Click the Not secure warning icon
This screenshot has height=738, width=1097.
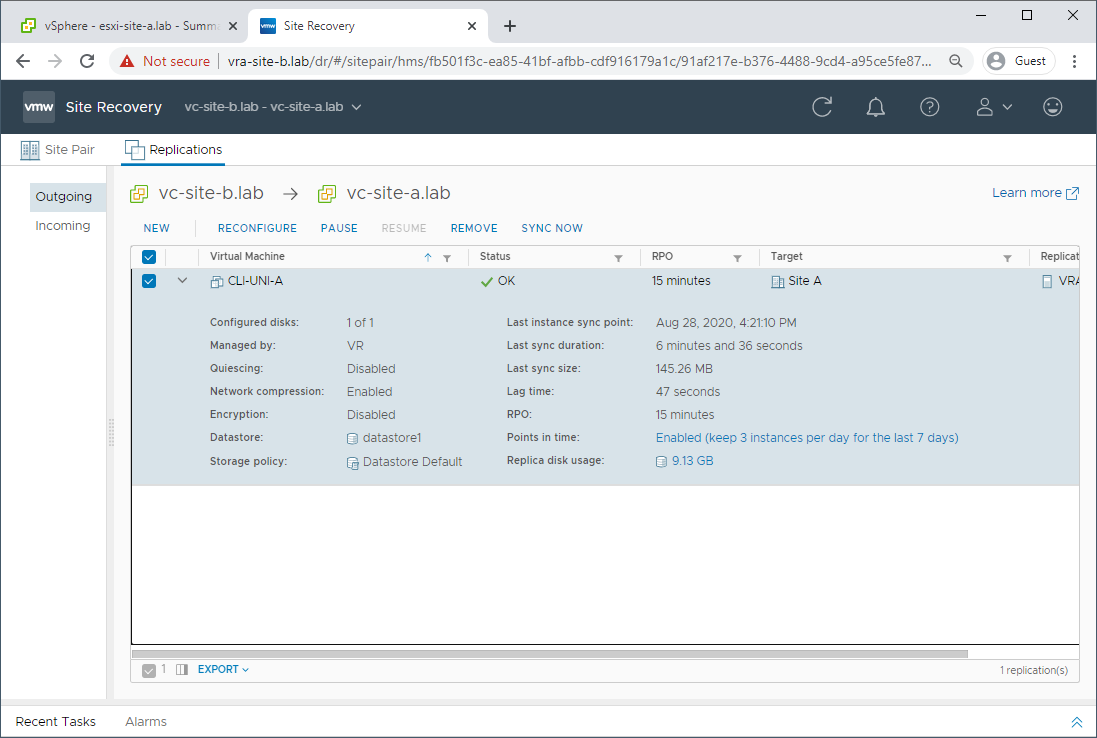coord(127,61)
